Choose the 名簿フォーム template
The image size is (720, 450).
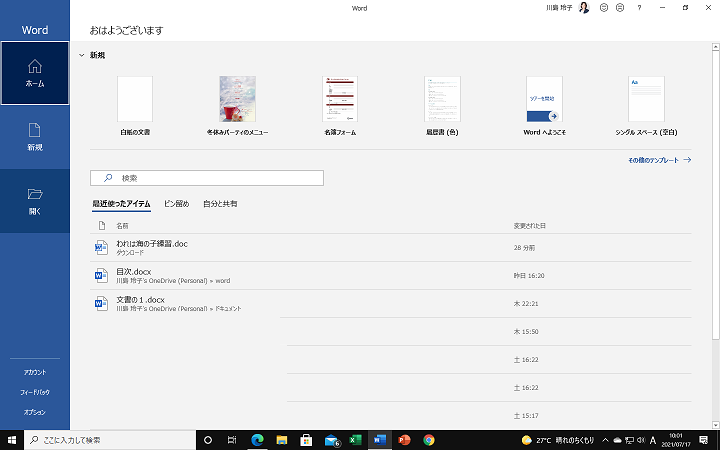coord(340,106)
